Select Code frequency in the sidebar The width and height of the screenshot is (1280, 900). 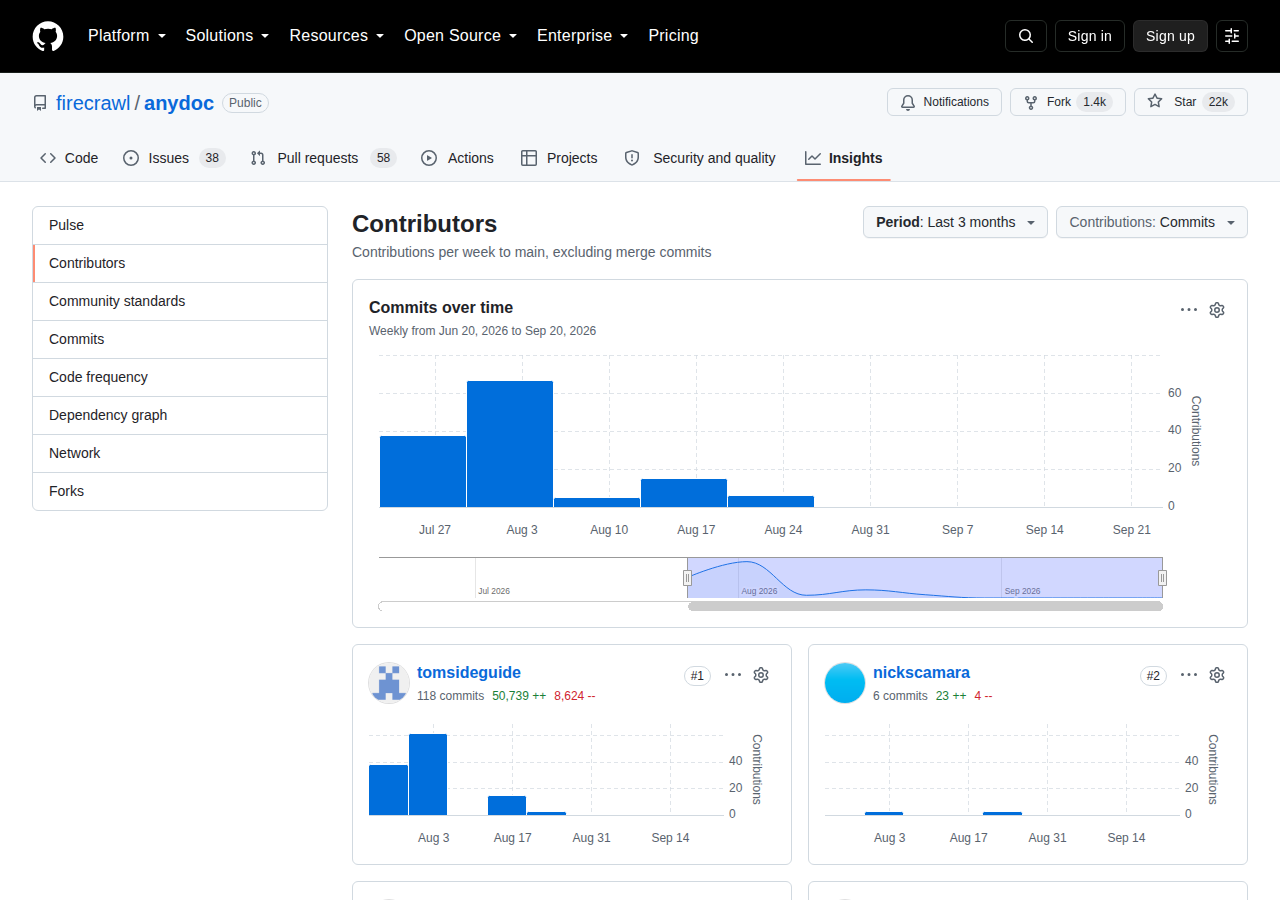[x=180, y=377]
